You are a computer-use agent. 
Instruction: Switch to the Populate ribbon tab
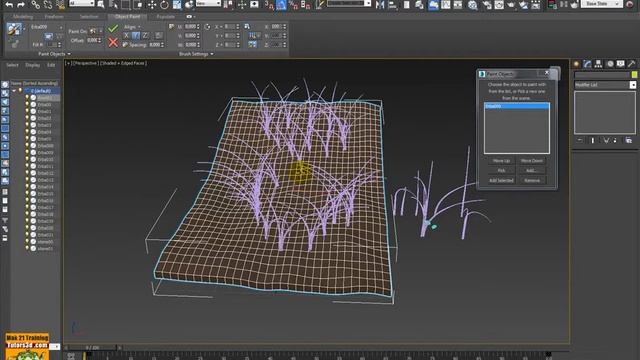(166, 17)
